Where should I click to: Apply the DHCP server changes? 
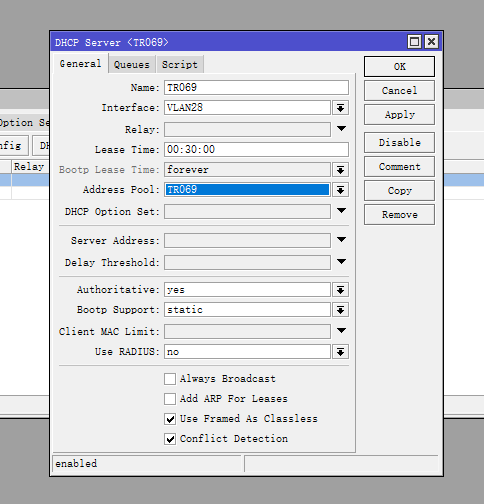[x=399, y=115]
